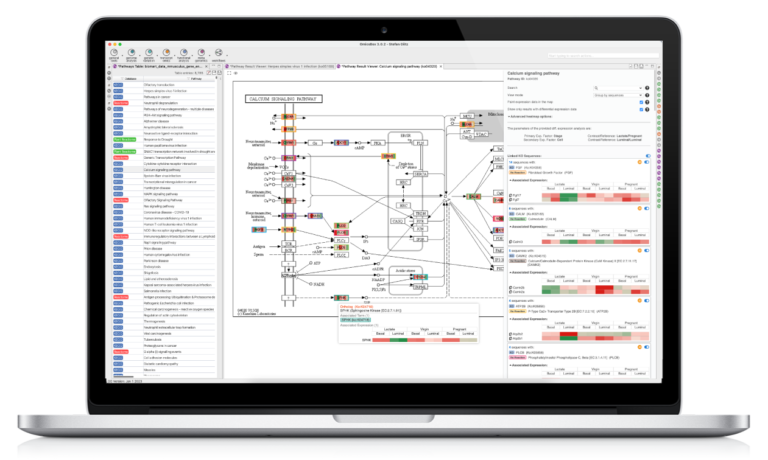Image resolution: width=768 pixels, height=460 pixels.
Task: Open the Search combo box dropdown arrow
Action: click(640, 88)
